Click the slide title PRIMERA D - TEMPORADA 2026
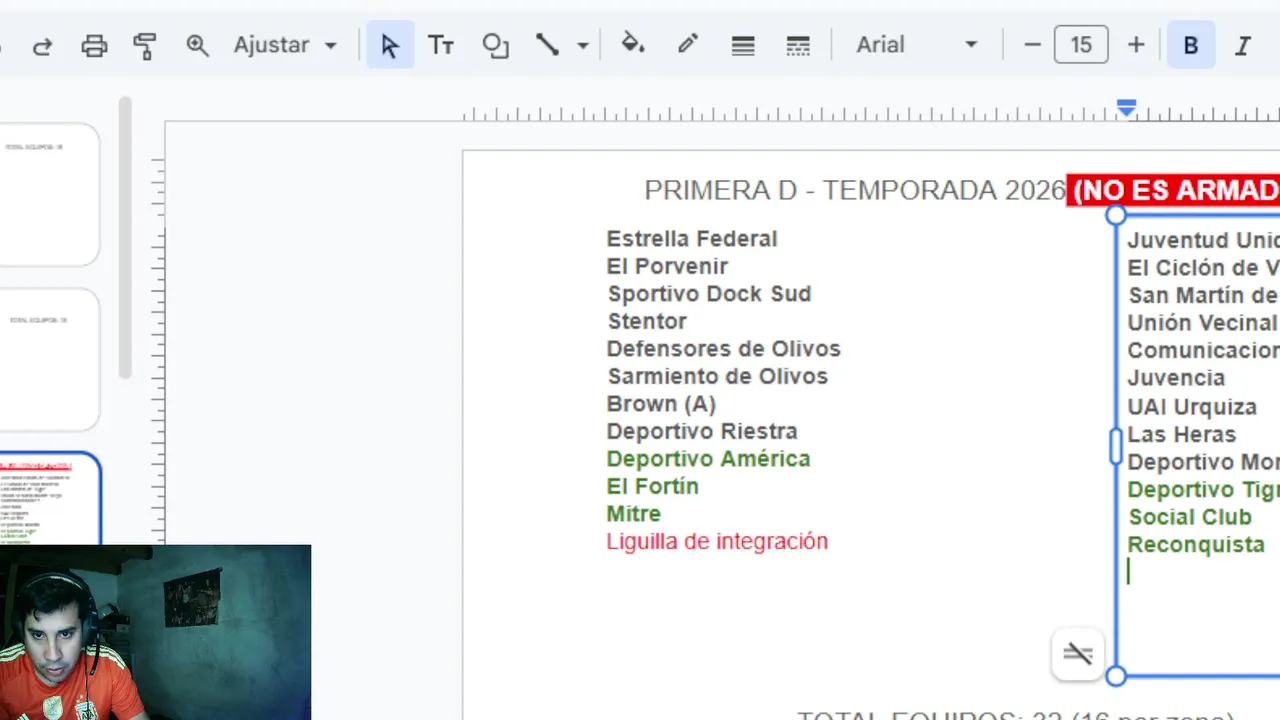The image size is (1280, 720). tap(855, 190)
